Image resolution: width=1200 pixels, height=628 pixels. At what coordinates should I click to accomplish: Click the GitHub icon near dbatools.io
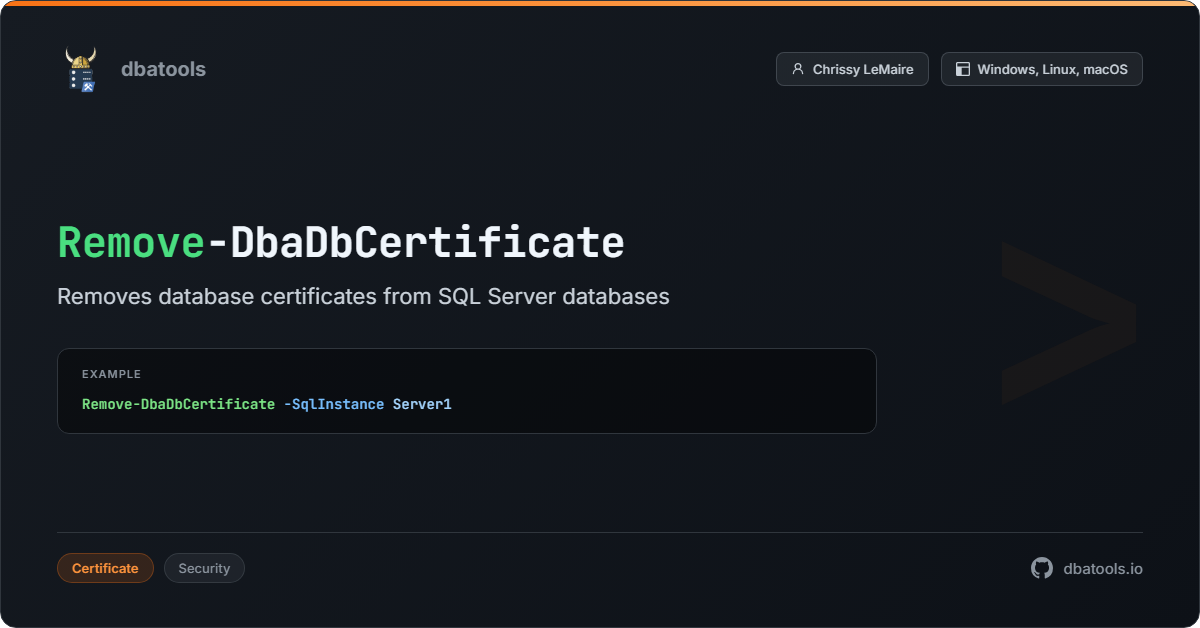pos(1042,568)
